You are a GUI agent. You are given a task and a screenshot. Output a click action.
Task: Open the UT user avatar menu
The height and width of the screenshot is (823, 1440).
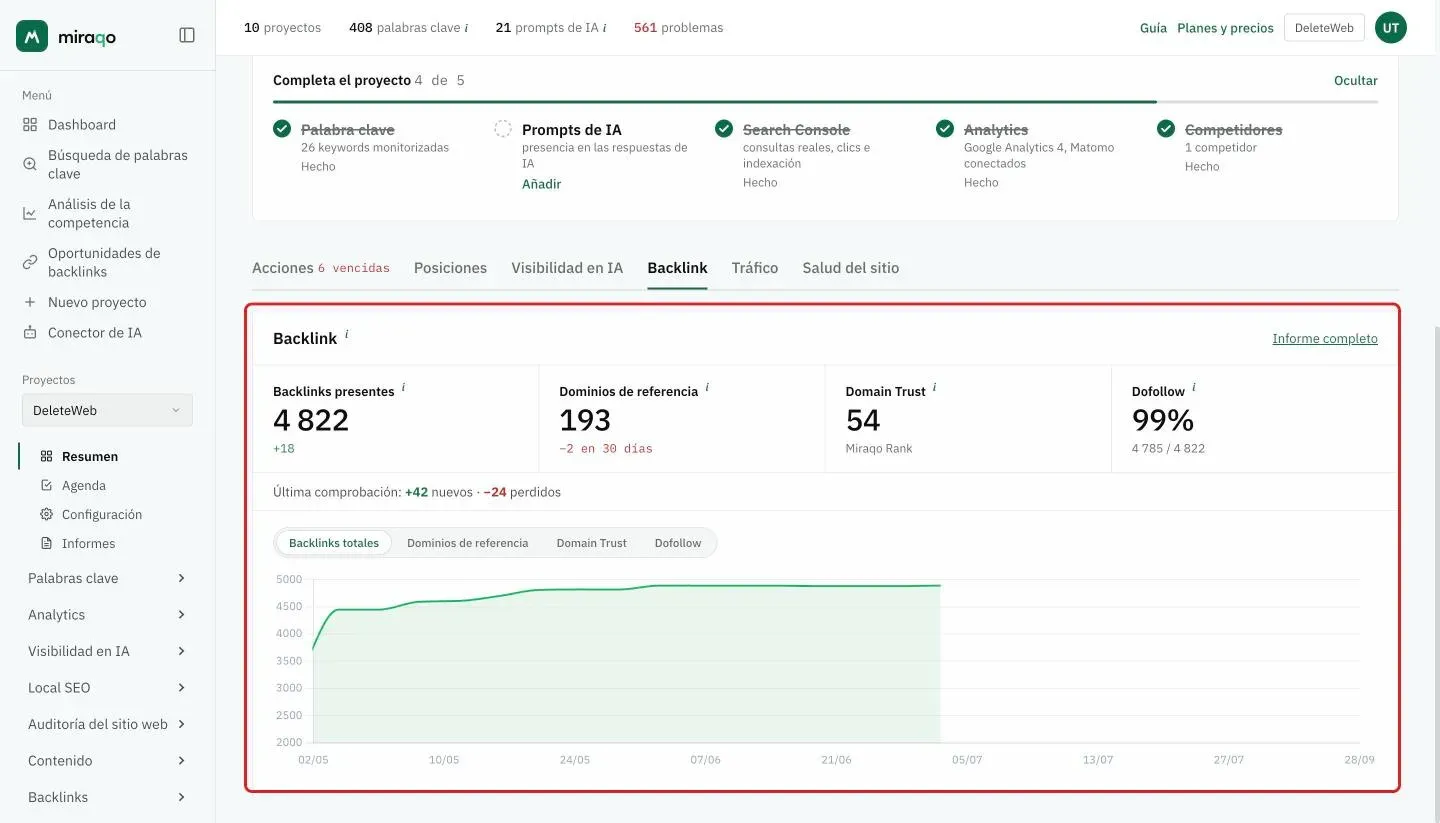(1391, 28)
